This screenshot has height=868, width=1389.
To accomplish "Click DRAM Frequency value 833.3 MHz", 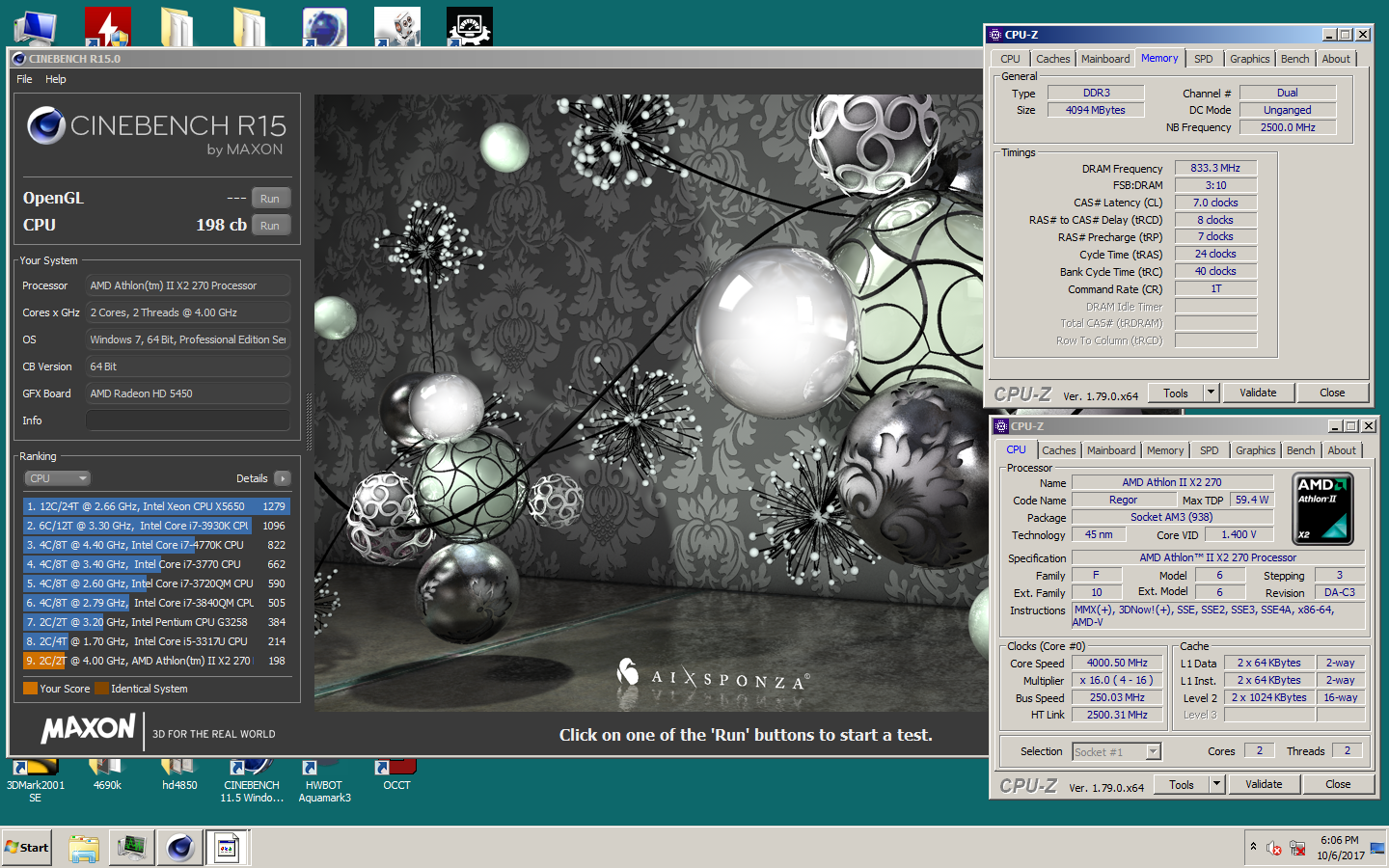I will pos(1215,168).
